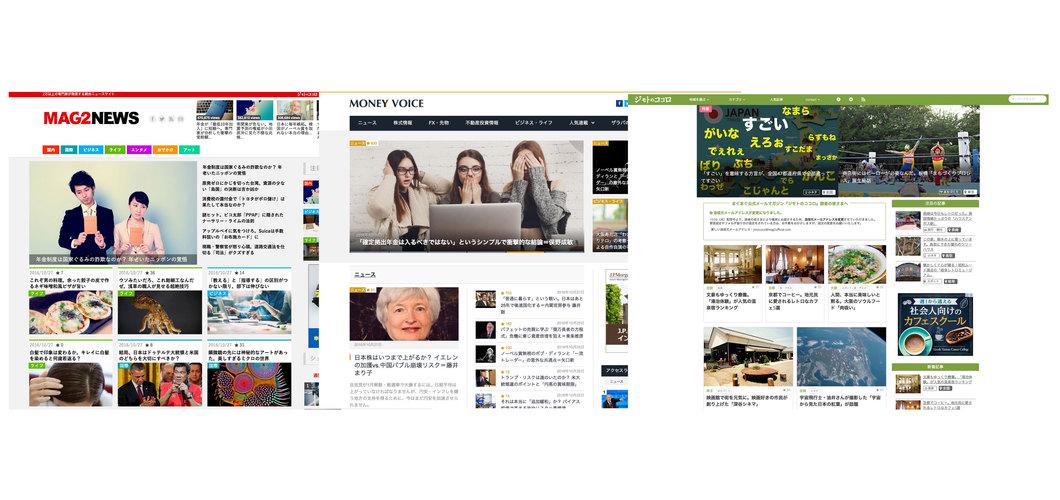
Task: Open the ビジネス・ライフ menu item
Action: 532,122
